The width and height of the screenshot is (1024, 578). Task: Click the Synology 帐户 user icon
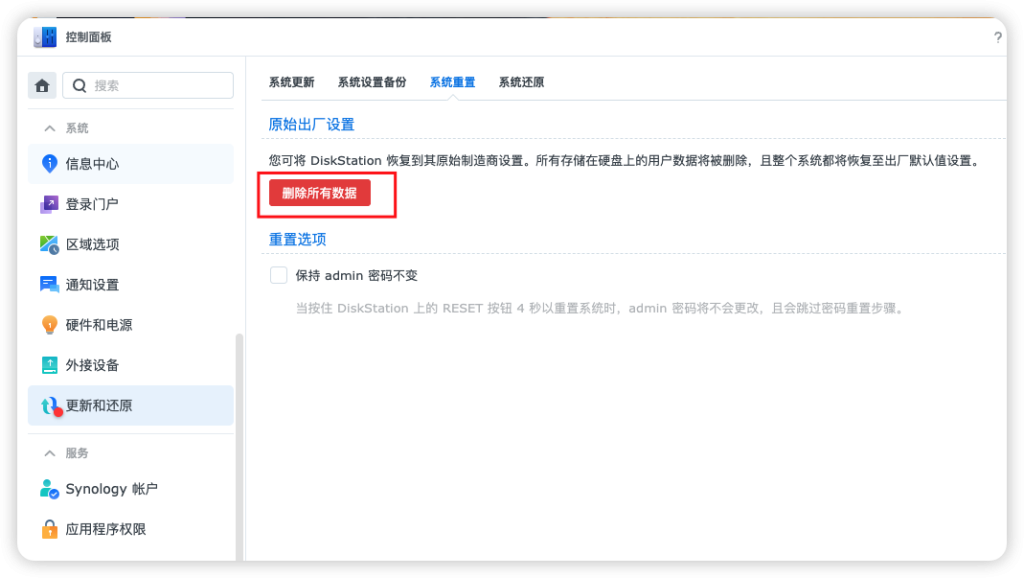click(49, 489)
